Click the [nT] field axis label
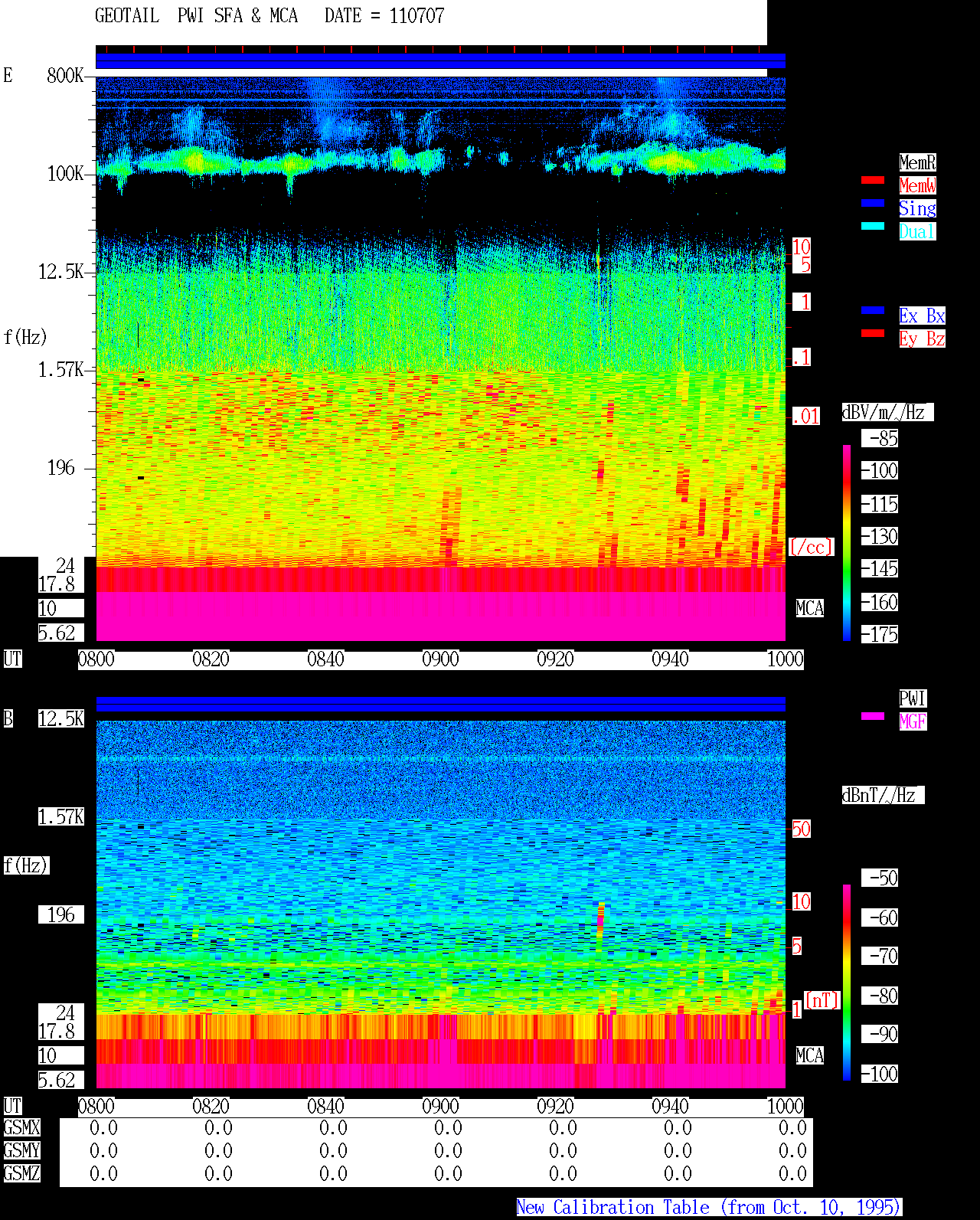The image size is (980, 1220). pos(822,1000)
